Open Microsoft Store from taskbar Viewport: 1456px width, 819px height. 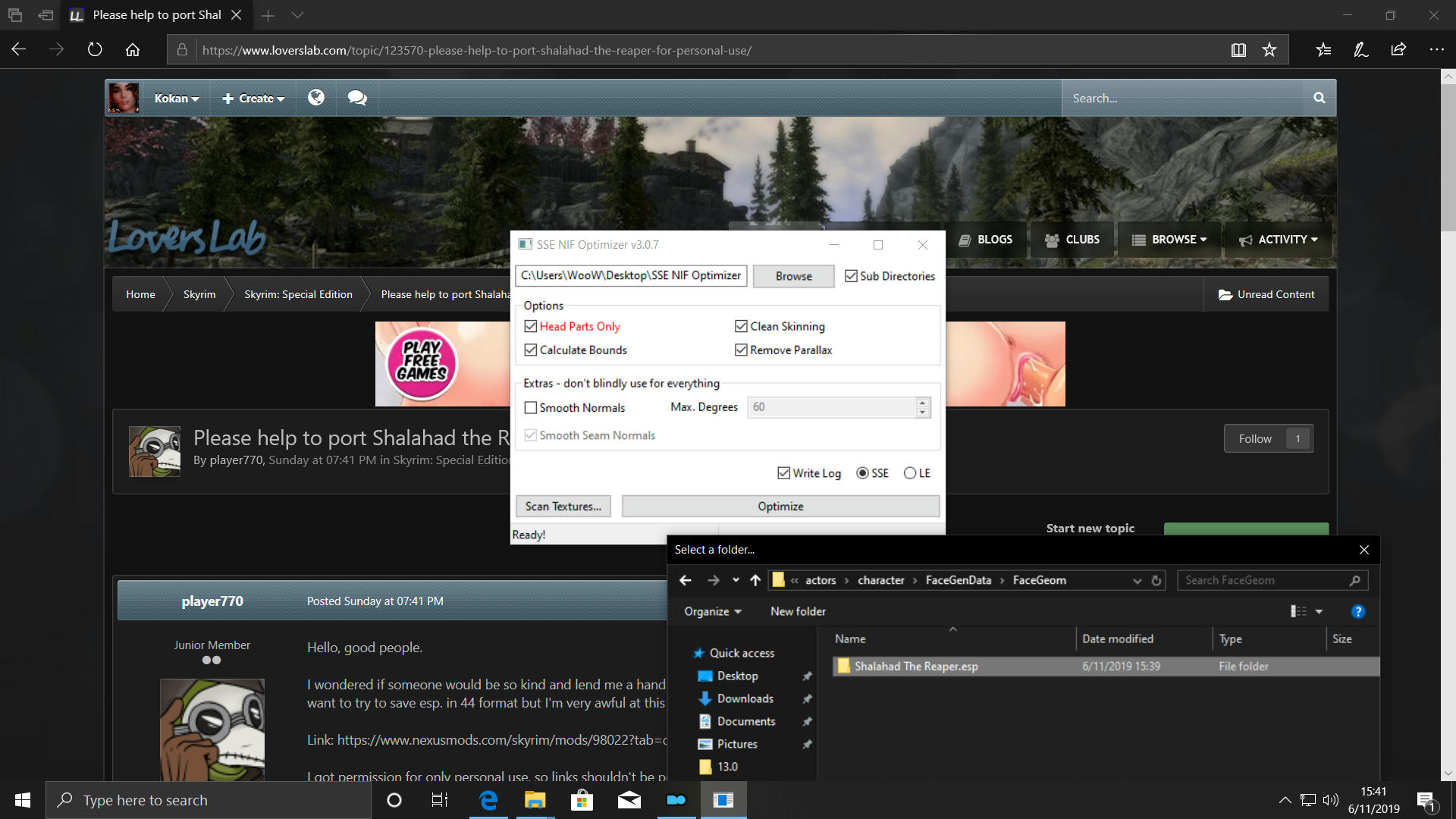click(582, 800)
